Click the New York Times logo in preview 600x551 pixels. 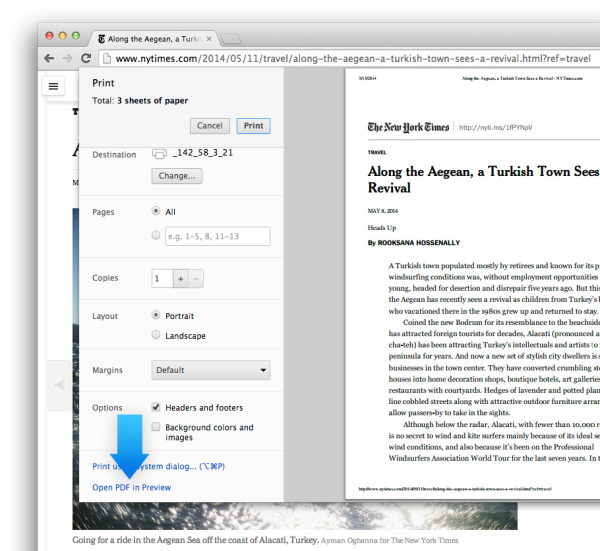pyautogui.click(x=408, y=127)
